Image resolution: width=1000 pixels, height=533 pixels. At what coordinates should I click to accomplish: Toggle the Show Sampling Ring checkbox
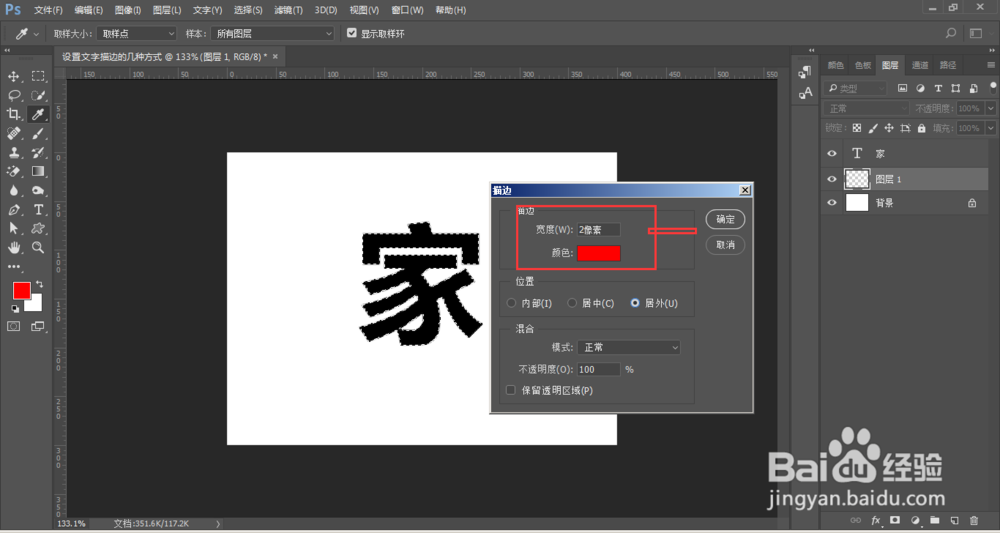351,33
